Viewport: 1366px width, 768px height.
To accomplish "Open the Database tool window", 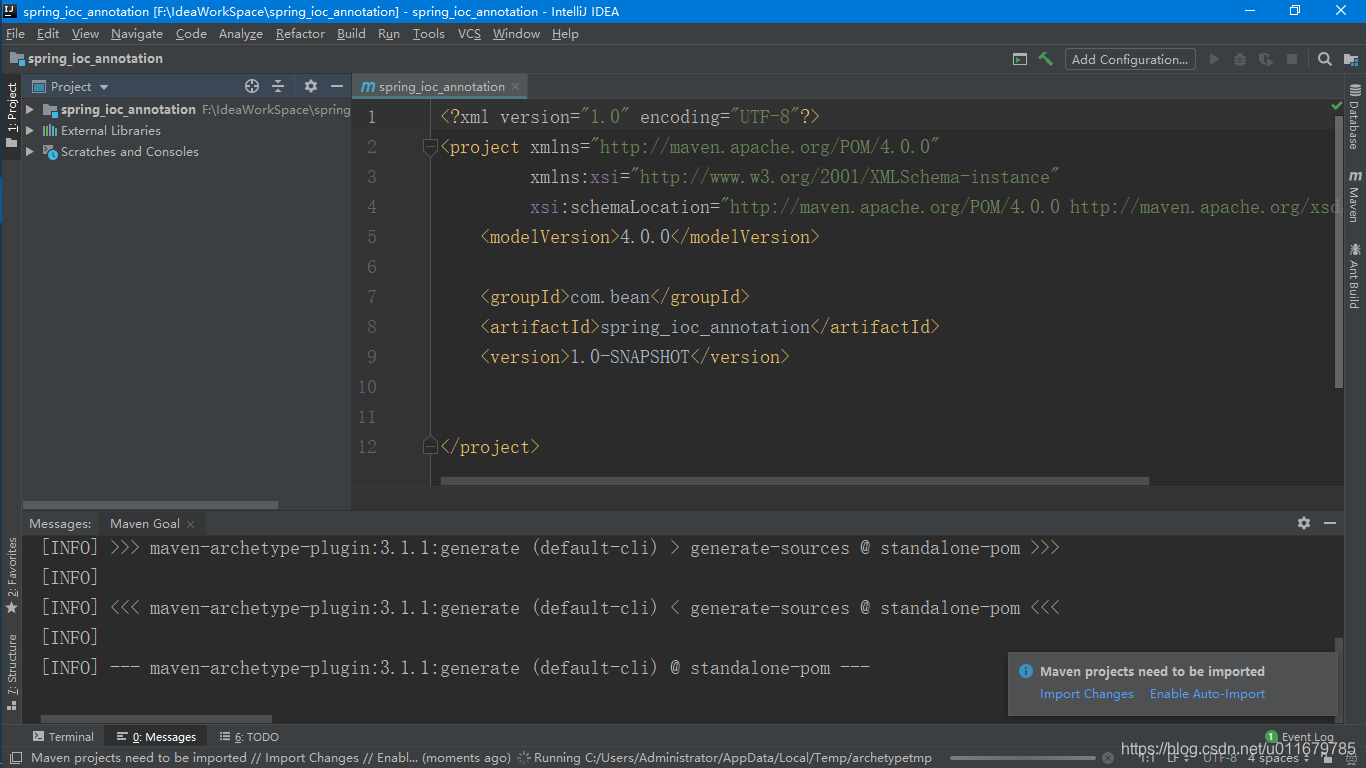I will tap(1355, 117).
